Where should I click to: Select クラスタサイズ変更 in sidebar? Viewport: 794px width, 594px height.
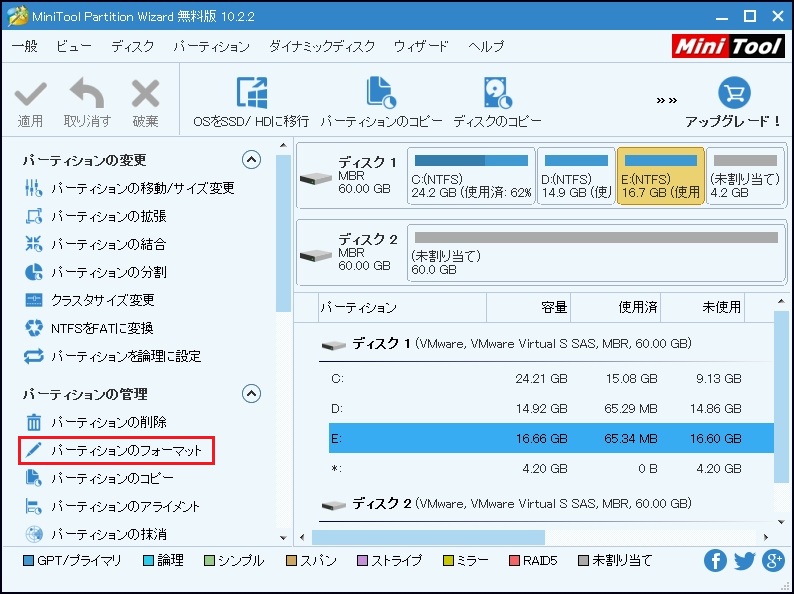click(89, 300)
